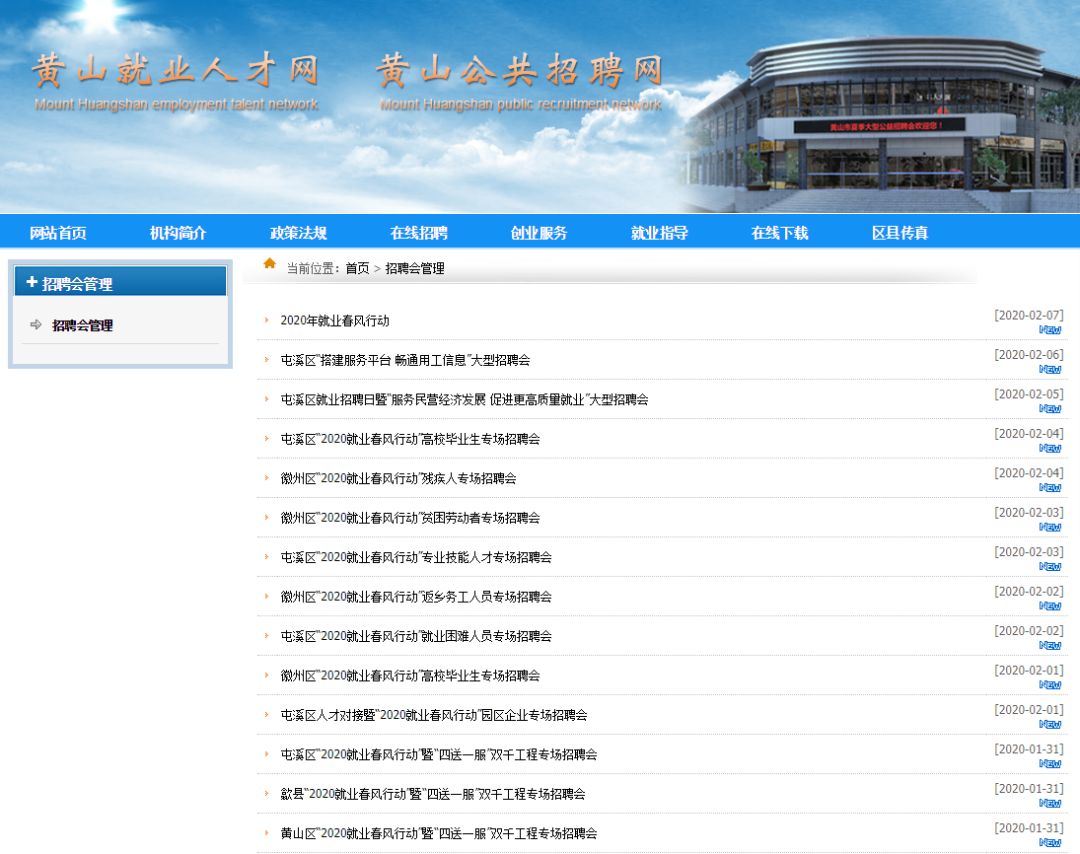Open the 网站首页 navigation item
The height and width of the screenshot is (854, 1080).
pyautogui.click(x=58, y=233)
